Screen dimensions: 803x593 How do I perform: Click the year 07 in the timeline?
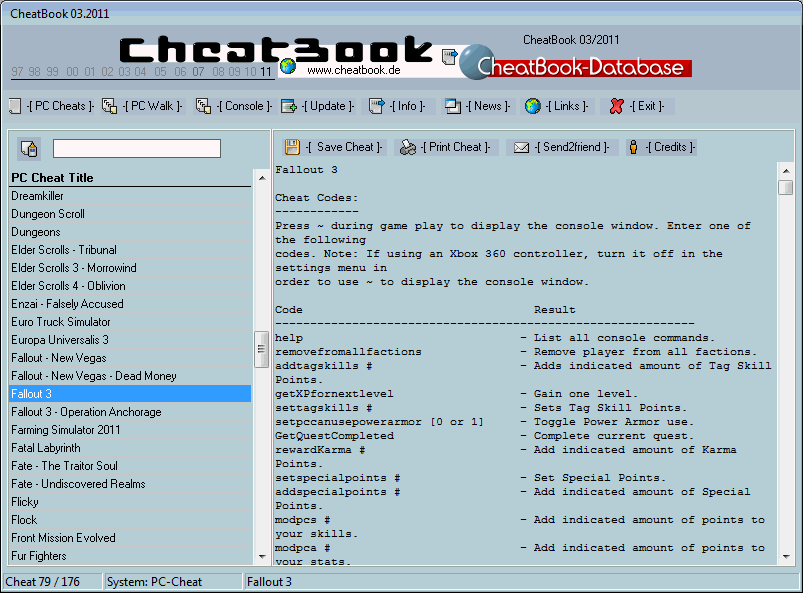point(198,72)
